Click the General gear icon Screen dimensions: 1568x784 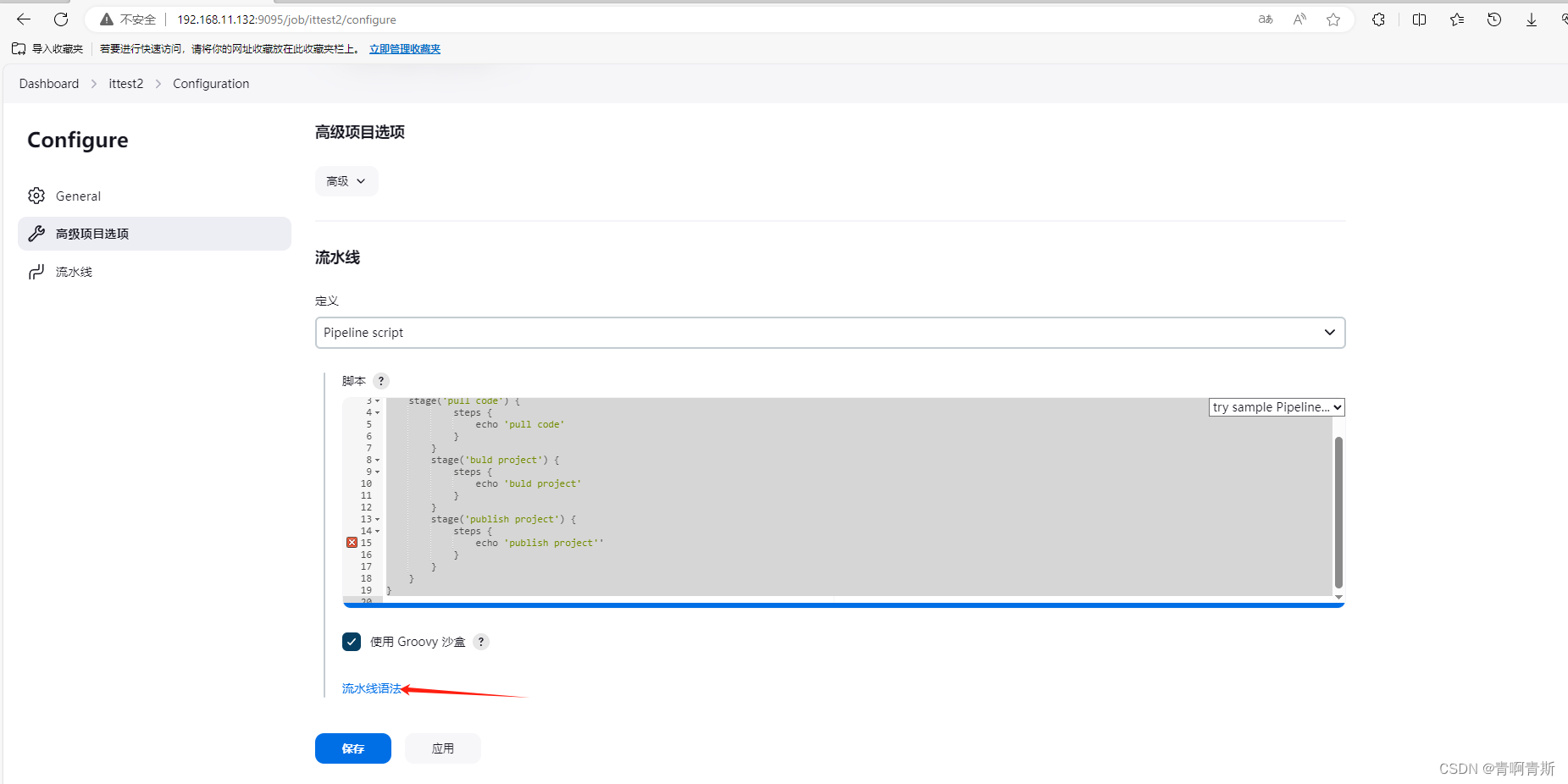[36, 196]
